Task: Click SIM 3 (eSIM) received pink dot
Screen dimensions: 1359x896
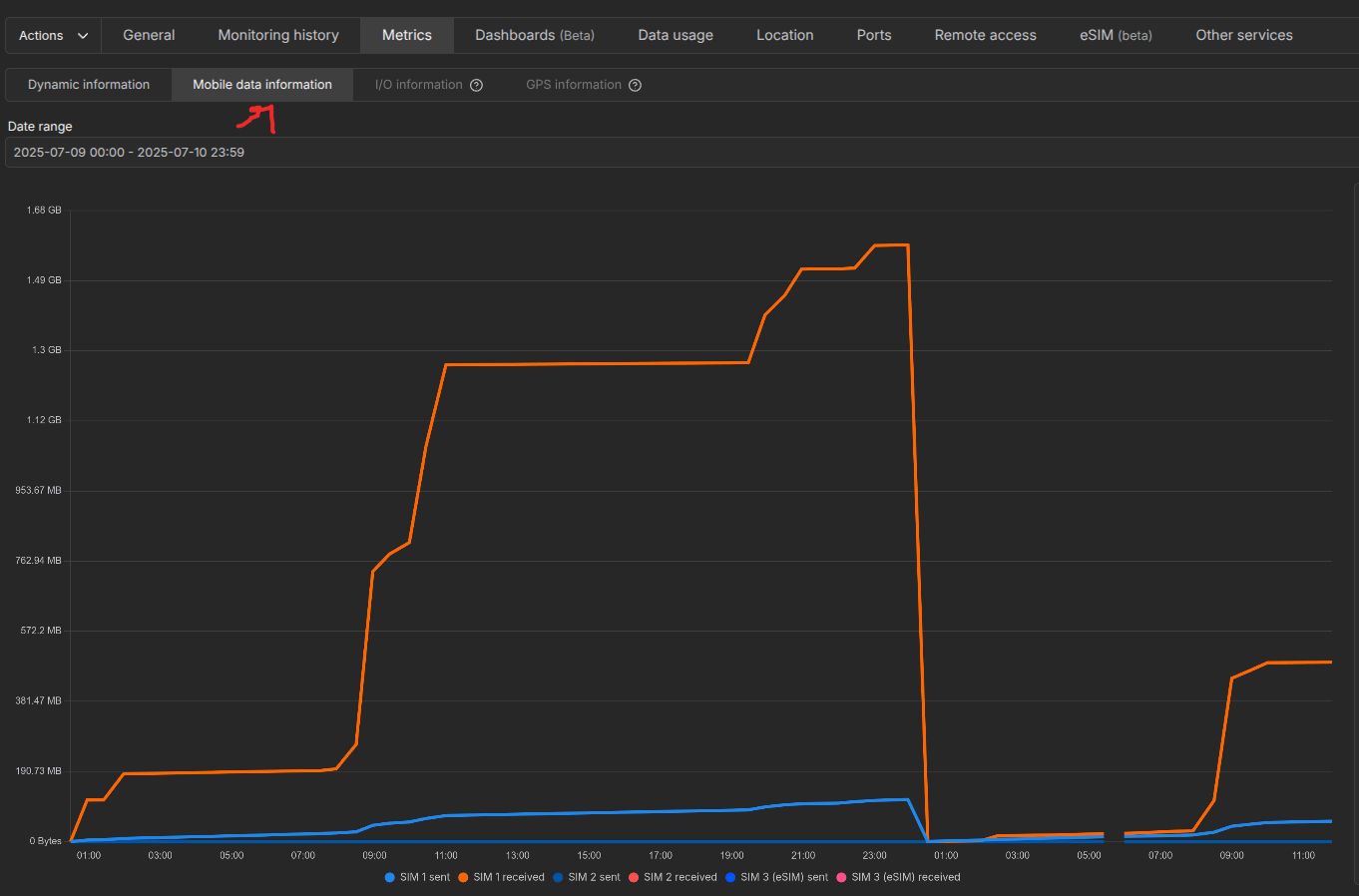Action: pyautogui.click(x=841, y=878)
